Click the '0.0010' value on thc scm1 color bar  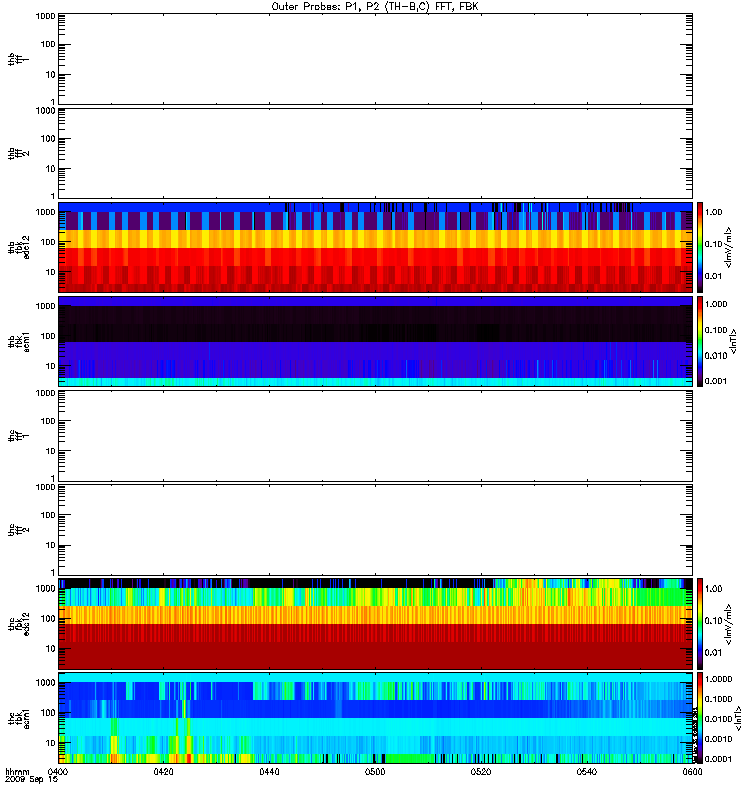[718, 739]
